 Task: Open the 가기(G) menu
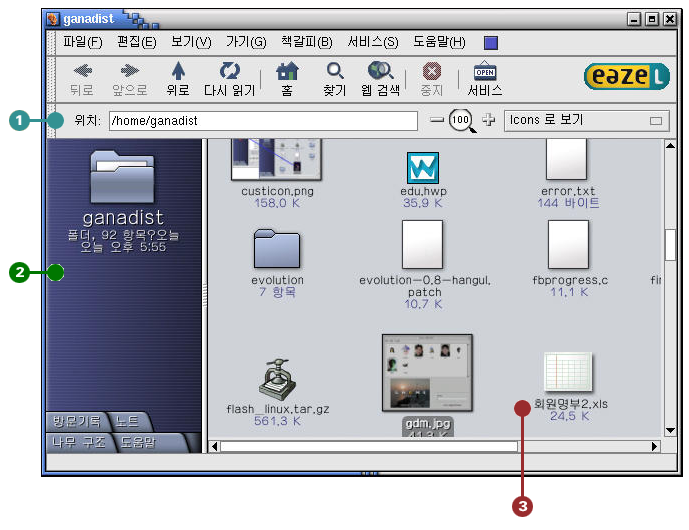[246, 42]
